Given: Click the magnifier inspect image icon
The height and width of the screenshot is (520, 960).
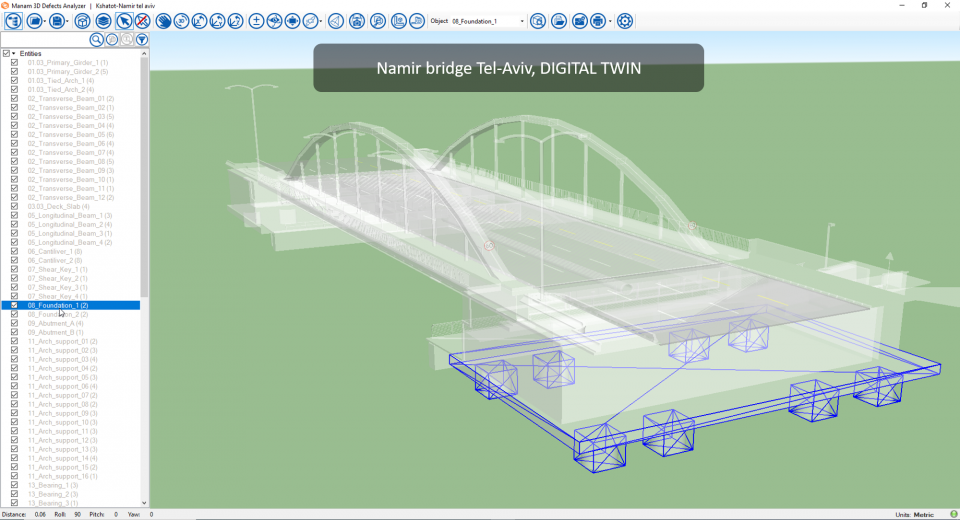Looking at the screenshot, I should [x=378, y=21].
